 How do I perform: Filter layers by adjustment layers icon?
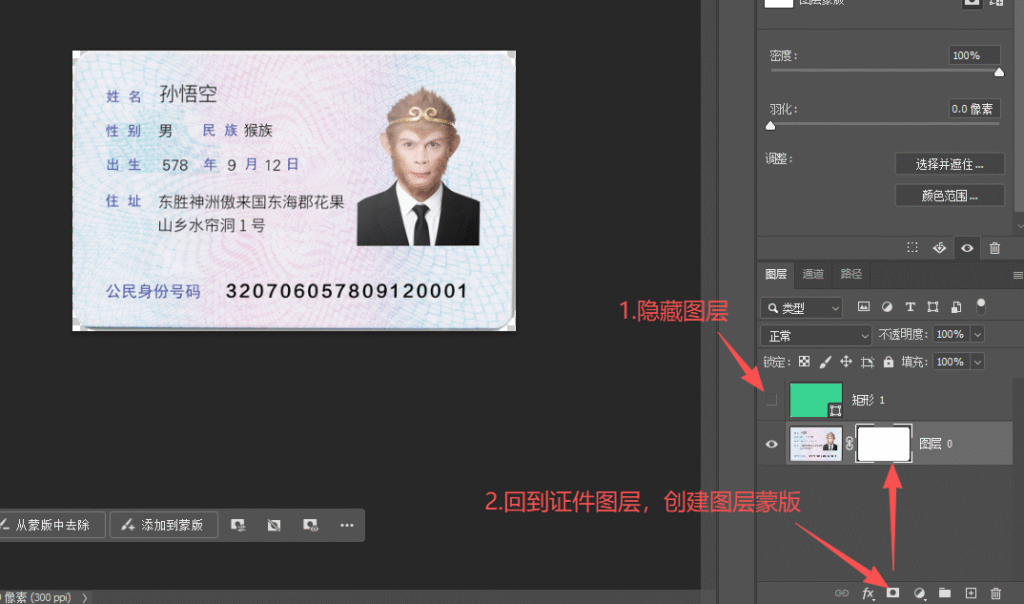click(887, 307)
